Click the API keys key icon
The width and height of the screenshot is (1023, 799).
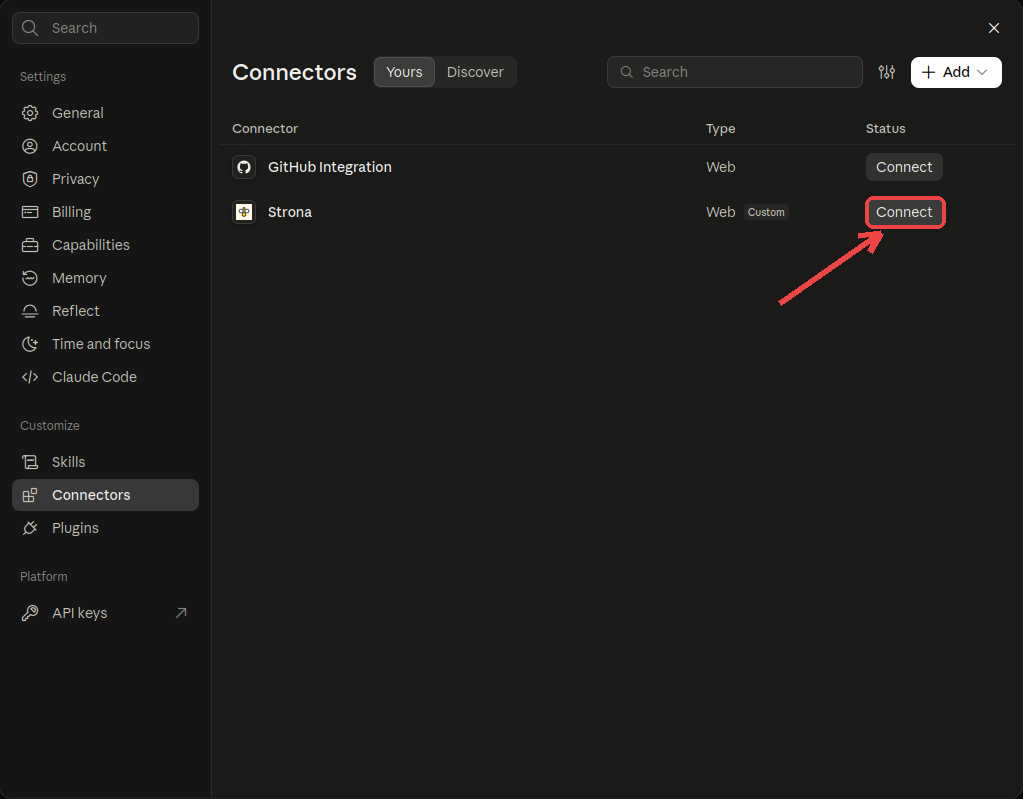[x=30, y=613]
